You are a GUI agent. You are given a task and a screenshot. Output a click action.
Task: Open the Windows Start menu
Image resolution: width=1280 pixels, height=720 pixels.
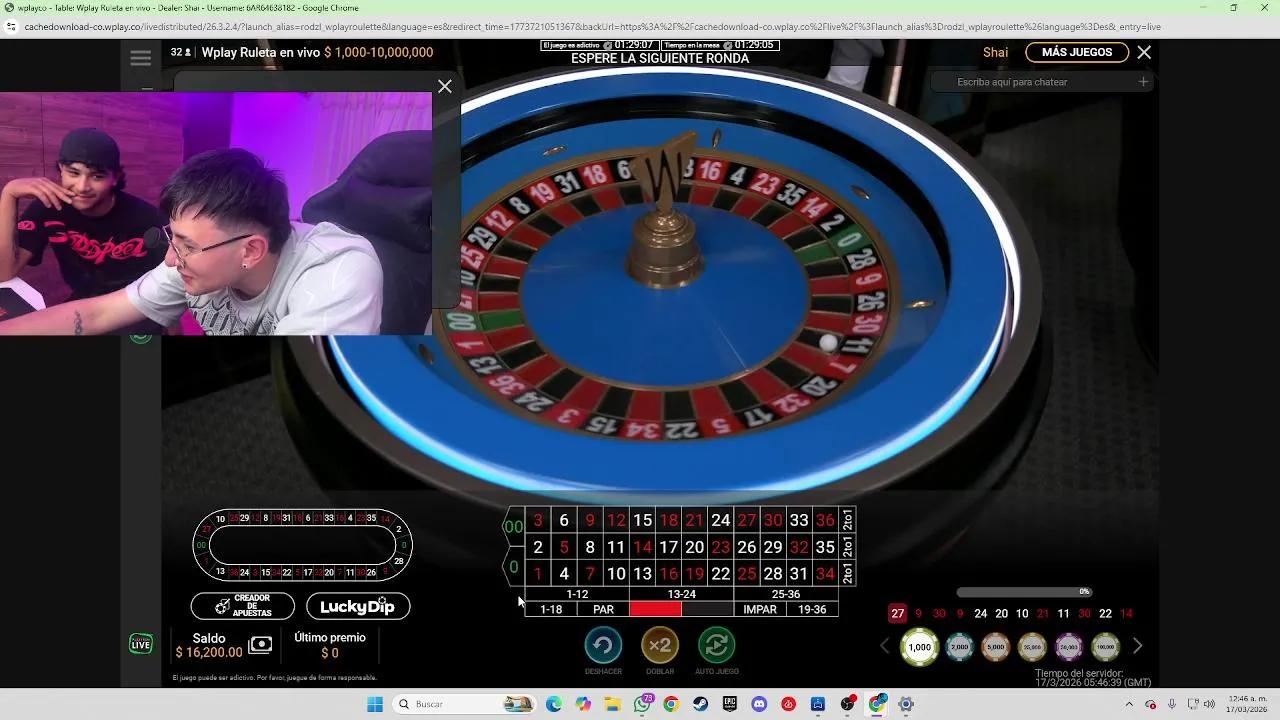coord(374,703)
